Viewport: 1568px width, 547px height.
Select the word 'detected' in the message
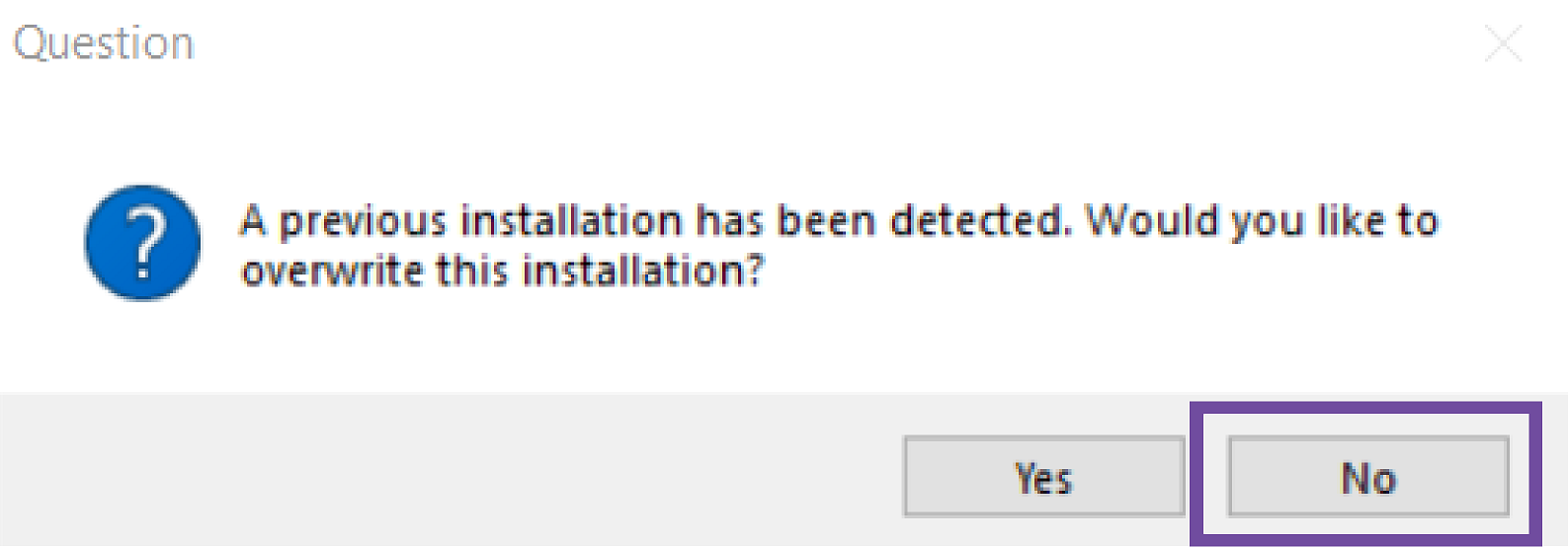coord(978,221)
